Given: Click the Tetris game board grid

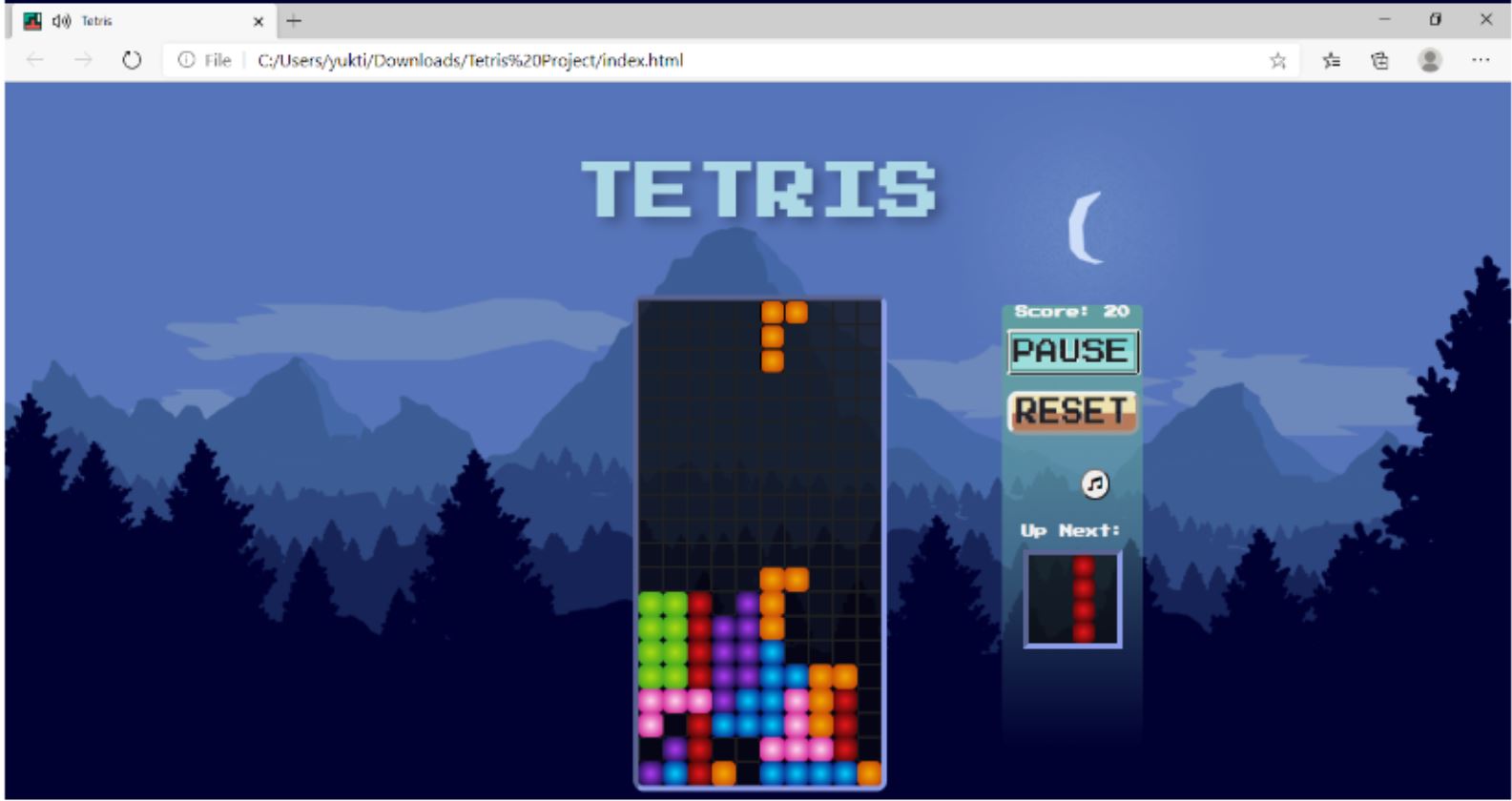Looking at the screenshot, I should point(760,544).
